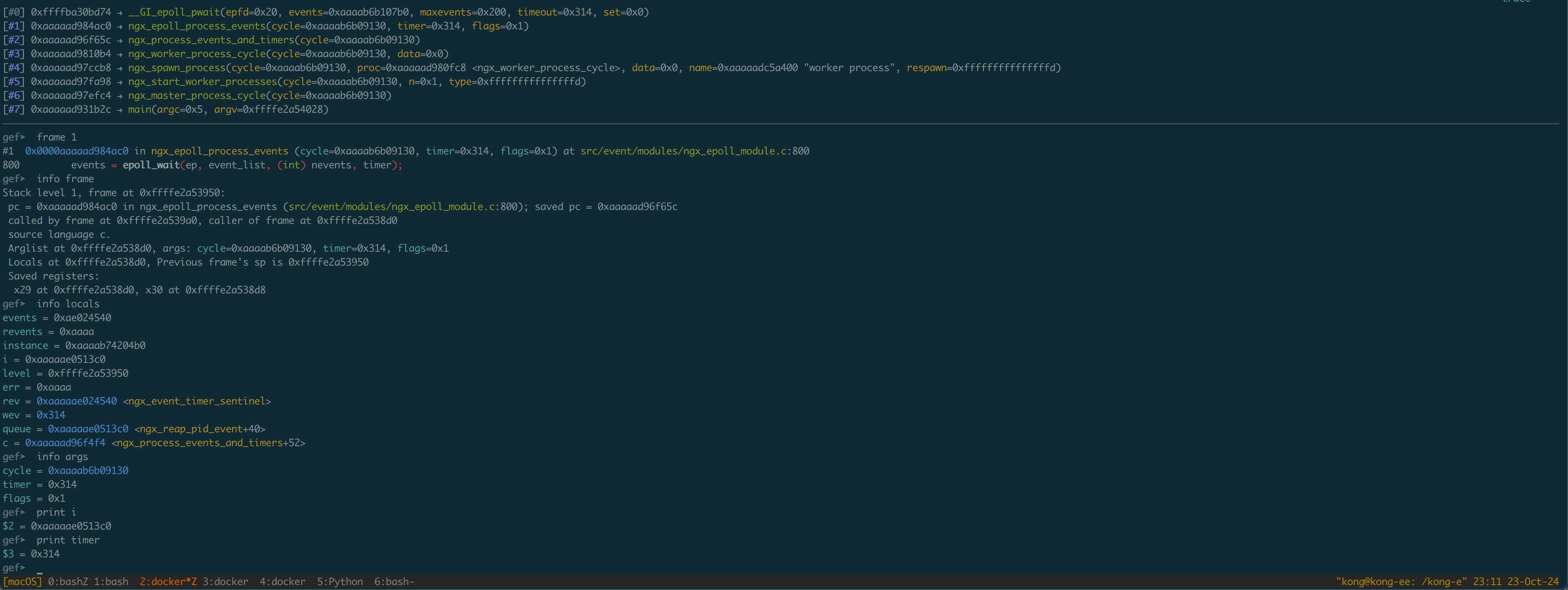Image resolution: width=1568 pixels, height=590 pixels.
Task: Click the 23-Oct-24 date in status bar
Action: (x=1533, y=581)
